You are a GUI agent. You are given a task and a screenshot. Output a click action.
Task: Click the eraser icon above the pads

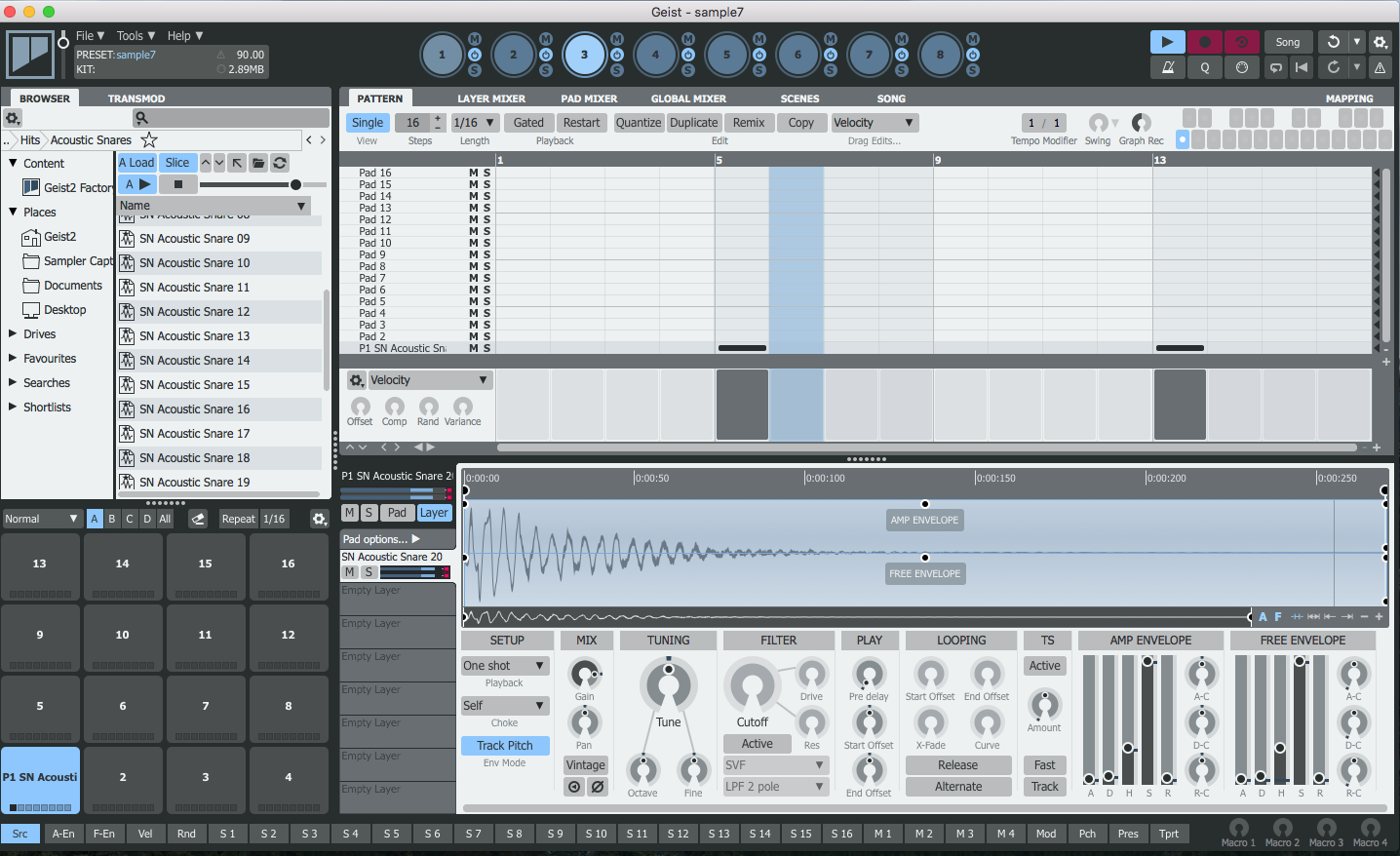[198, 519]
